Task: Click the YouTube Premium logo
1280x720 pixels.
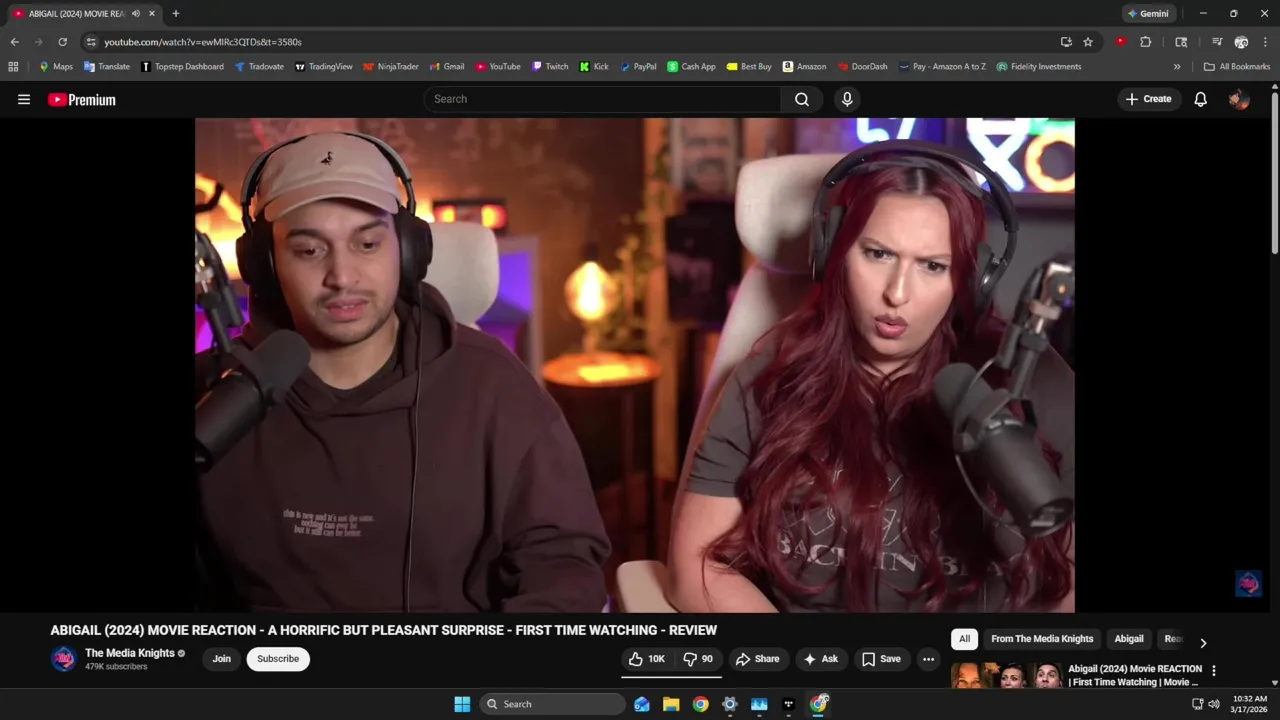Action: 82,99
